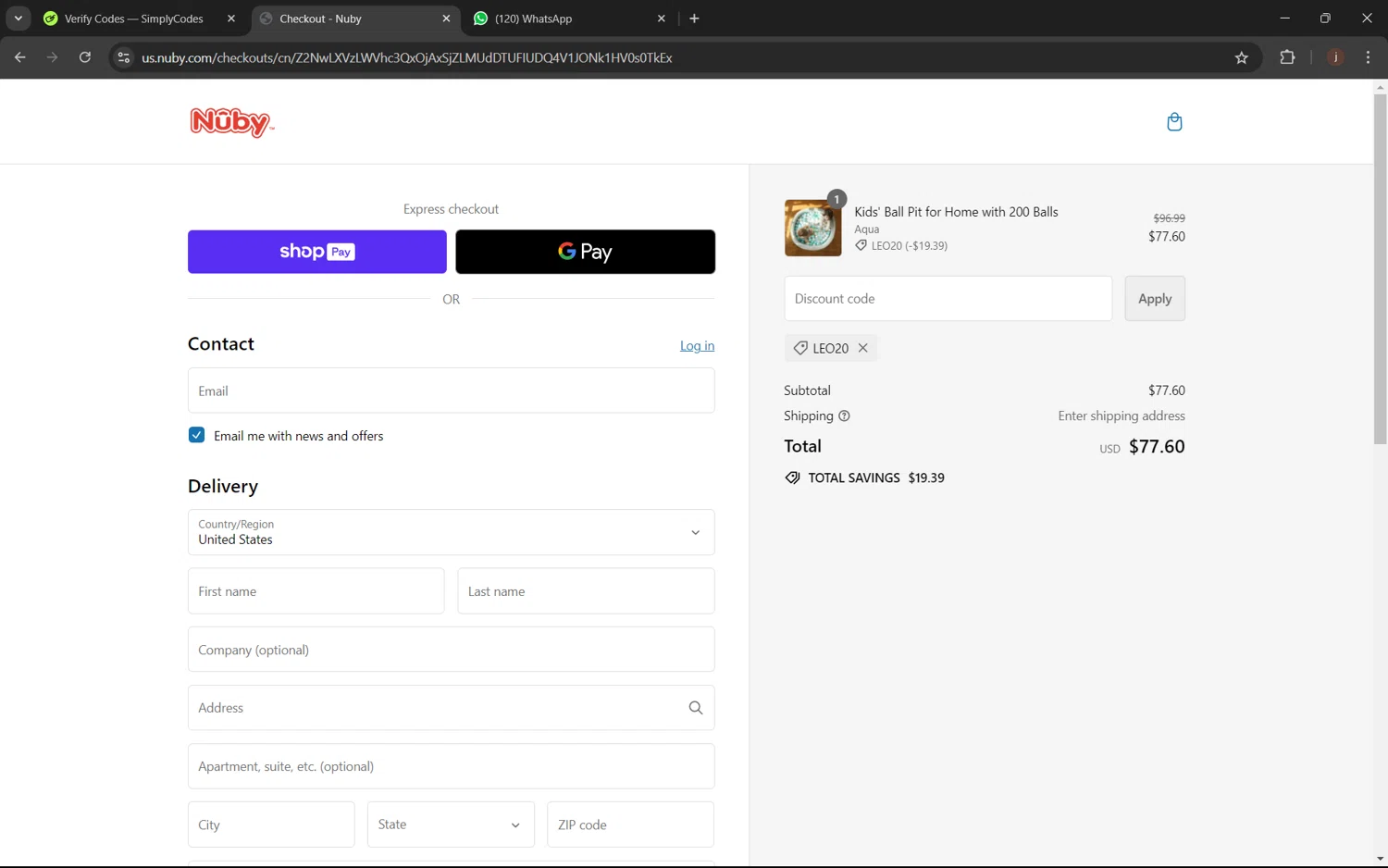Focus the Discount code field
Screen dimensions: 1388x868
click(x=948, y=299)
